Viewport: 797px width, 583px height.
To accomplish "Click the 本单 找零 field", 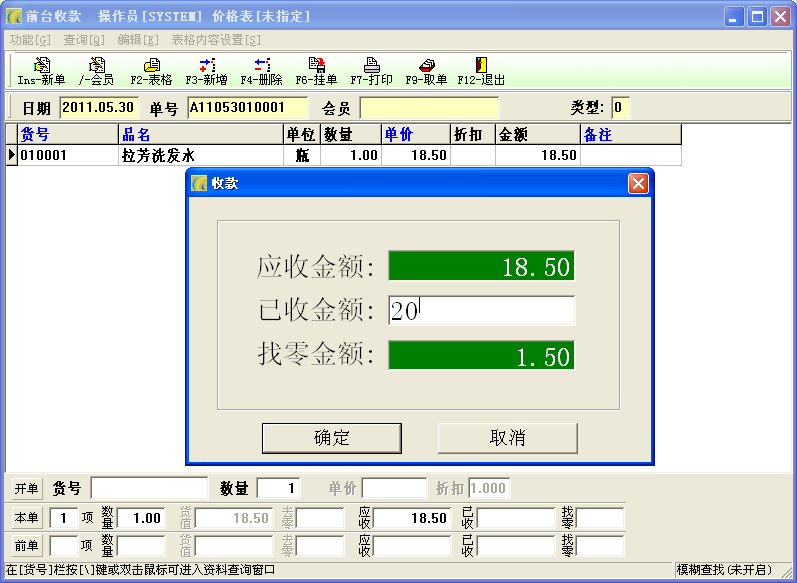I will (x=600, y=518).
